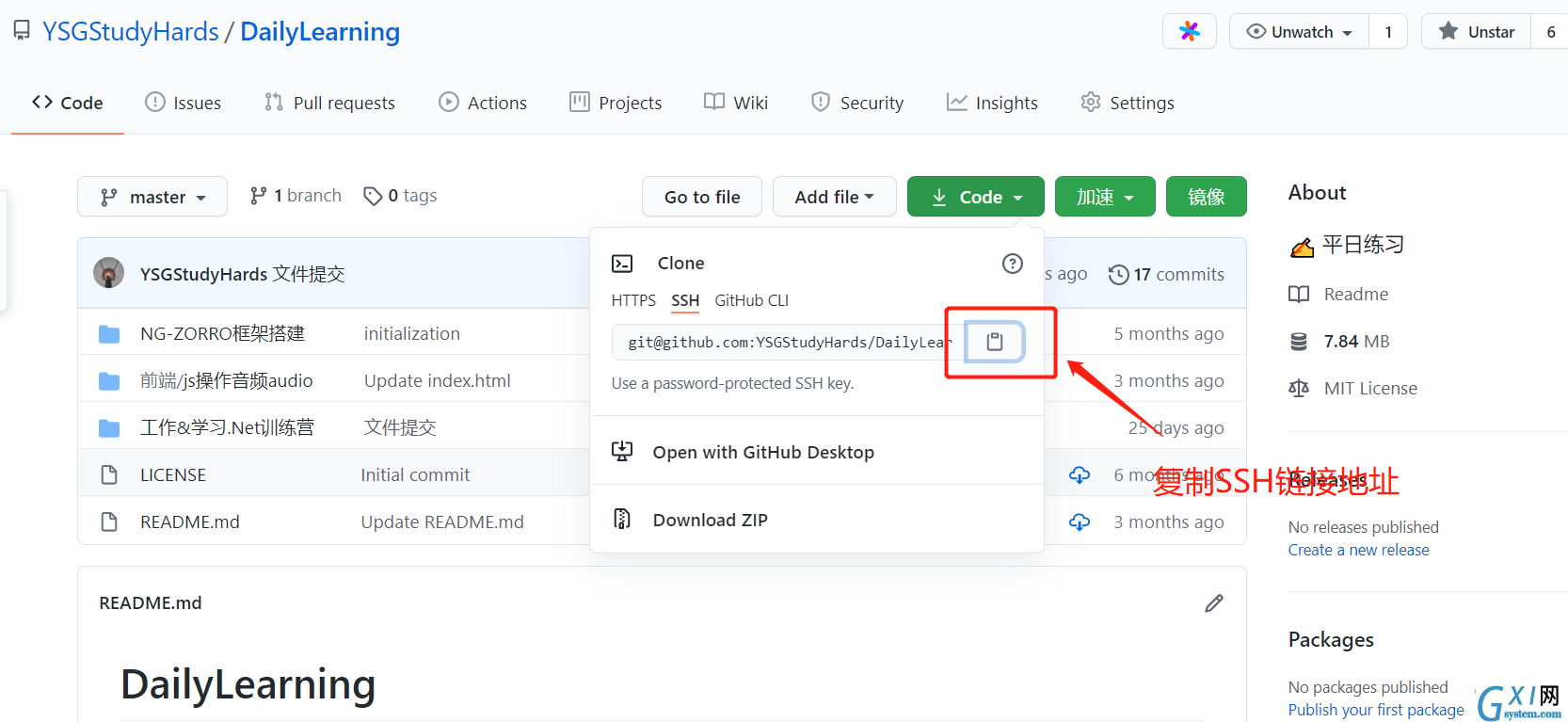Open the LICENSE file

[x=173, y=475]
